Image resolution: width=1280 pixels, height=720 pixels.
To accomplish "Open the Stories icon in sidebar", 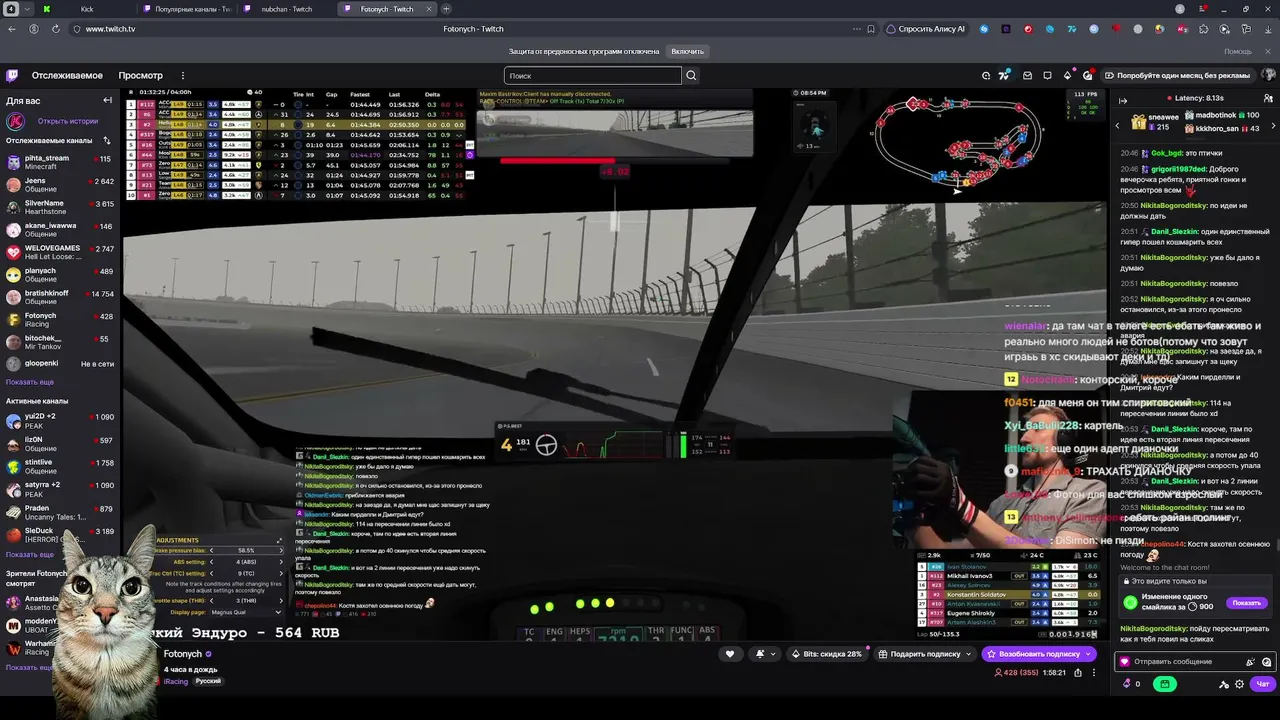I will pos(16,122).
